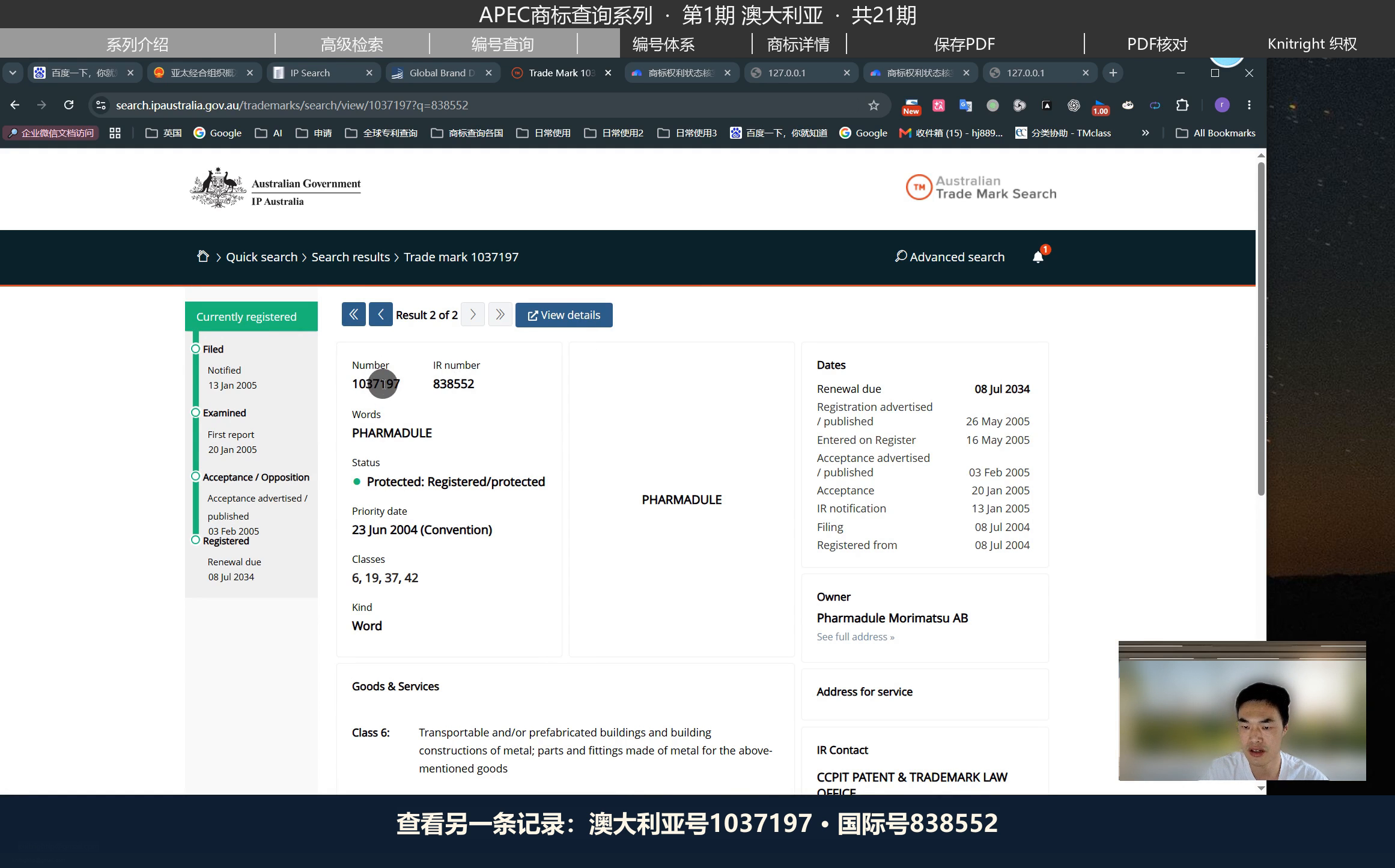Open Quick search breadcrumb link
Viewport: 1395px width, 868px height.
[261, 257]
